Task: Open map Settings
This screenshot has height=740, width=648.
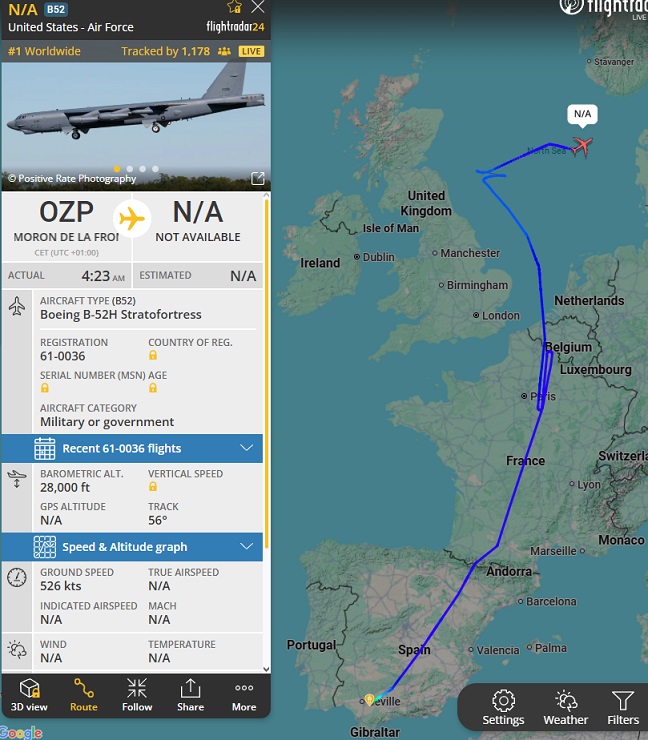Action: tap(503, 708)
